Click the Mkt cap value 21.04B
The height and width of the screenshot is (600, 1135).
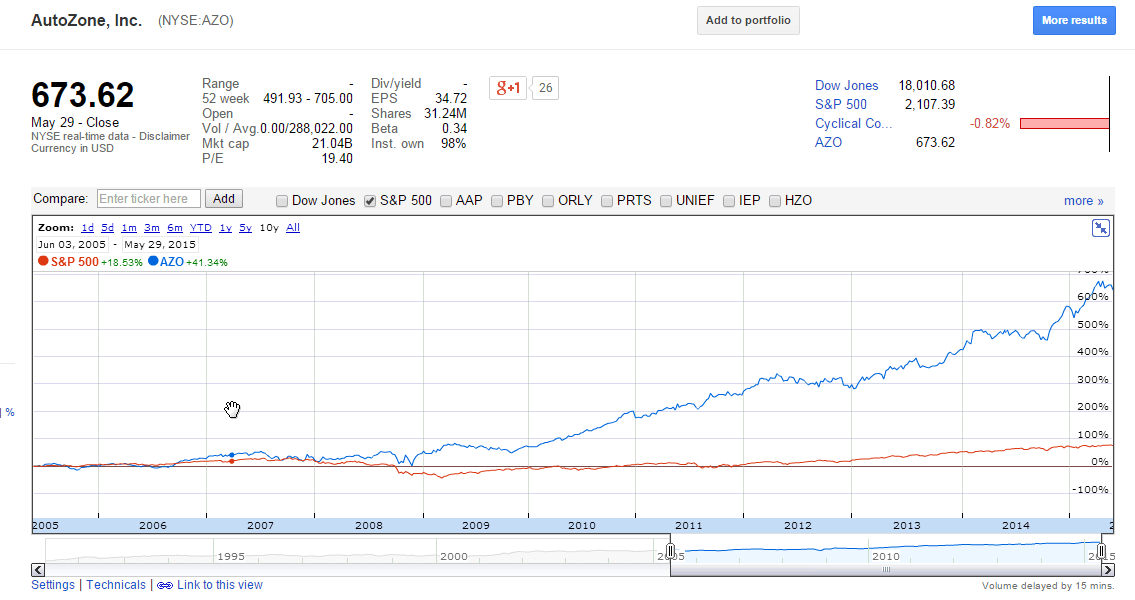coord(332,143)
